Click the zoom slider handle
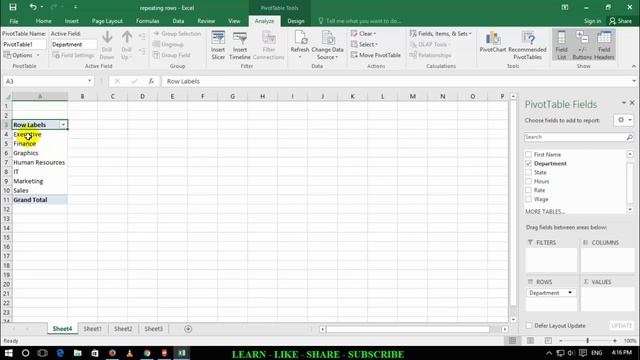The image size is (640, 360). click(587, 340)
